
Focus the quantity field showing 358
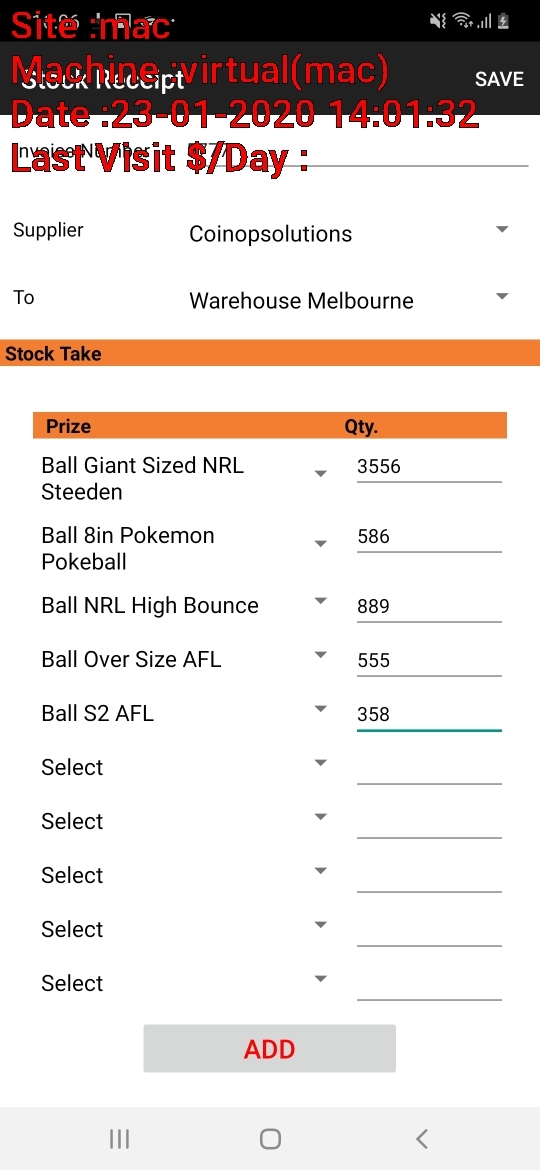pyautogui.click(x=429, y=715)
